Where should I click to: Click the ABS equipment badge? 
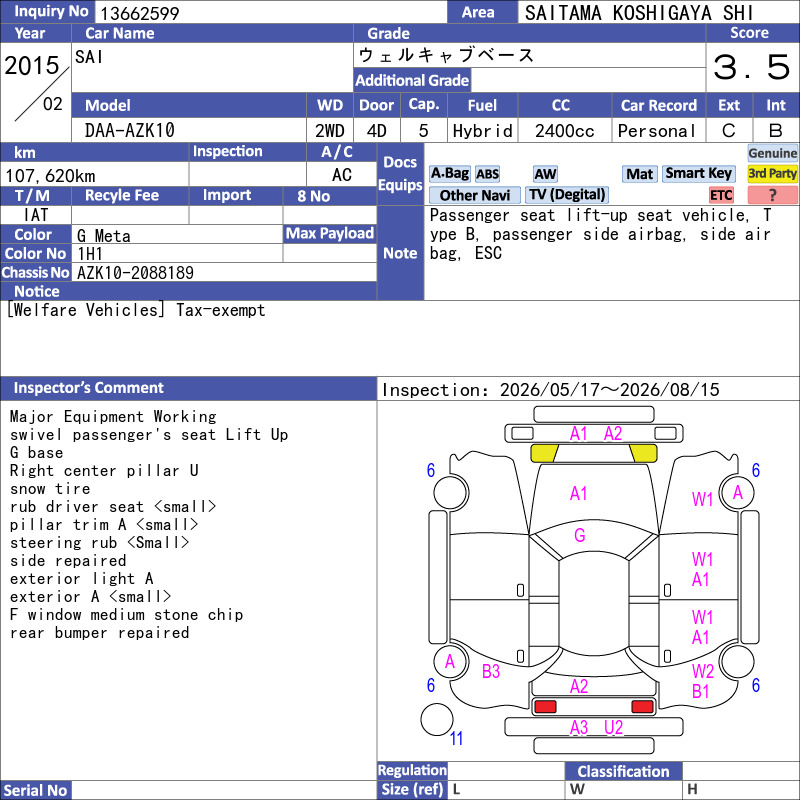coord(487,174)
